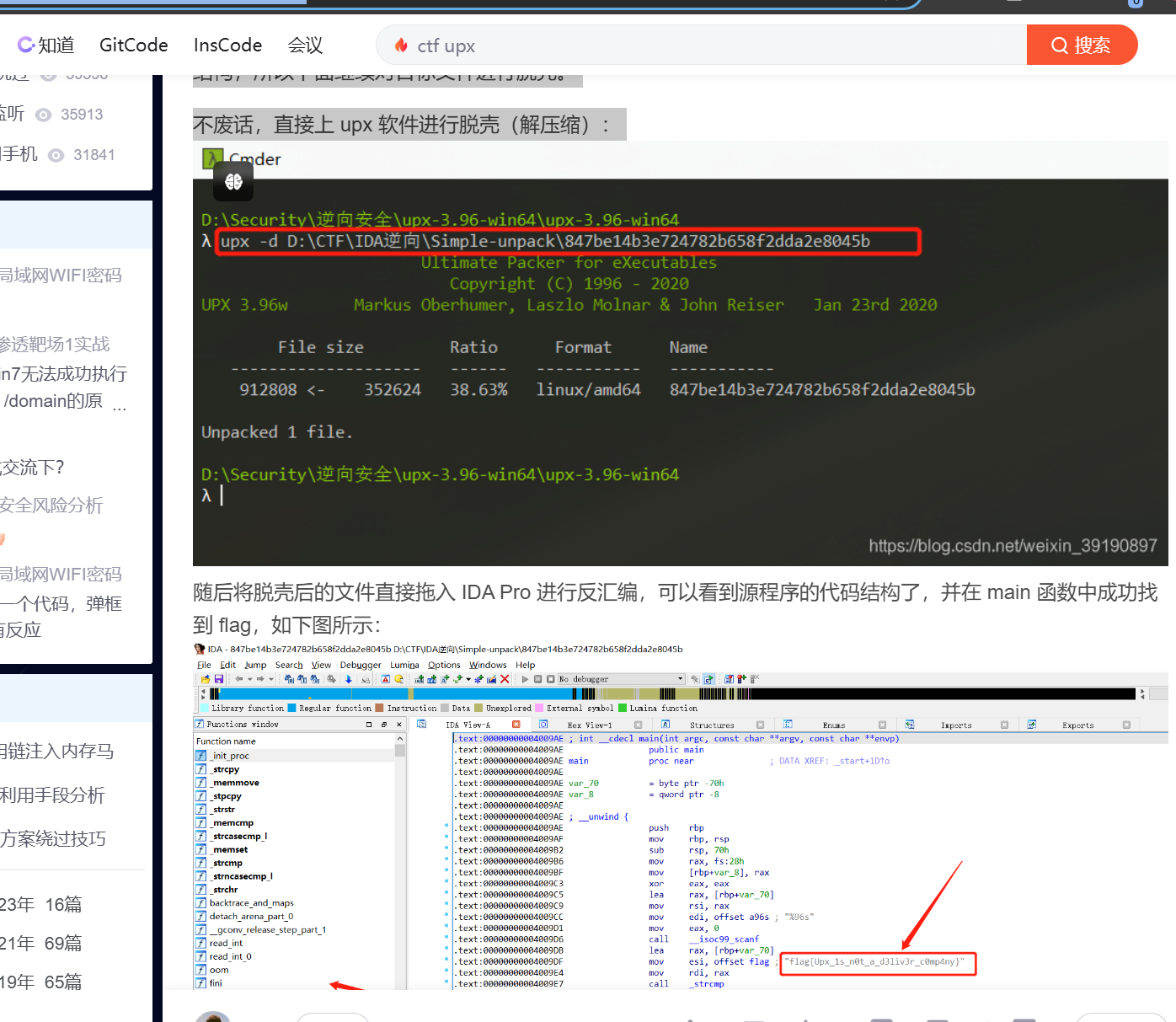Click the eye icon beside 31841

pyautogui.click(x=56, y=155)
